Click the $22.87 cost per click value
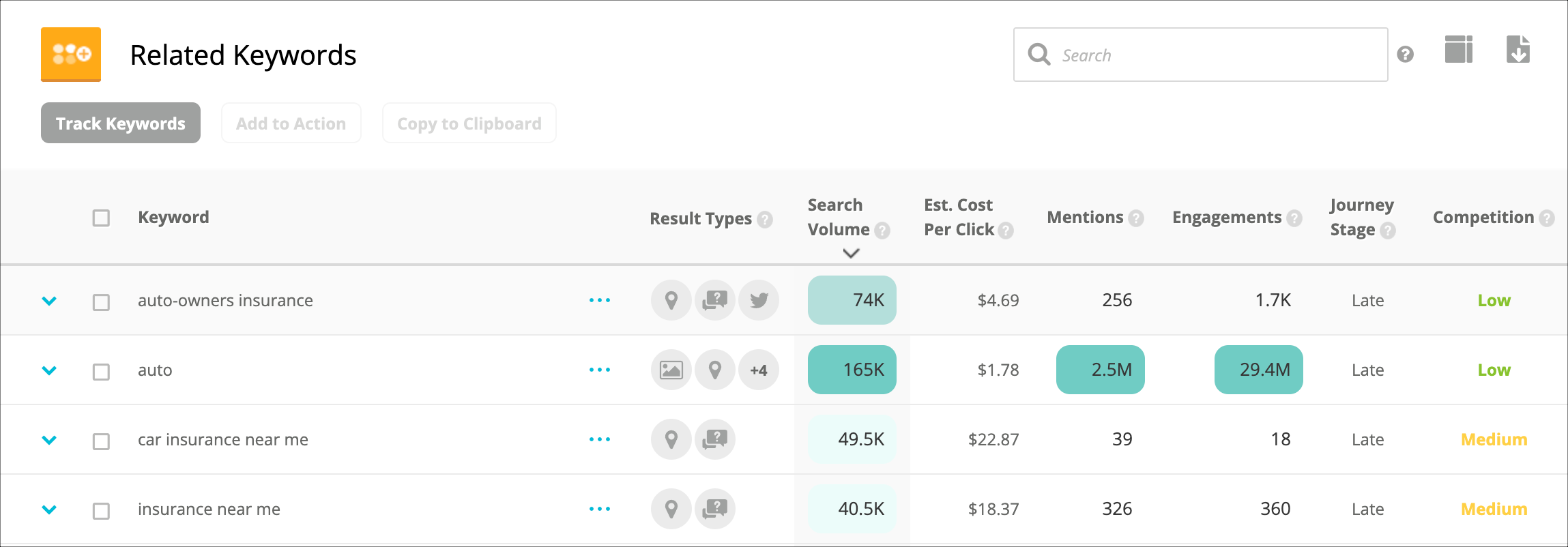This screenshot has width=1568, height=547. coord(993,440)
